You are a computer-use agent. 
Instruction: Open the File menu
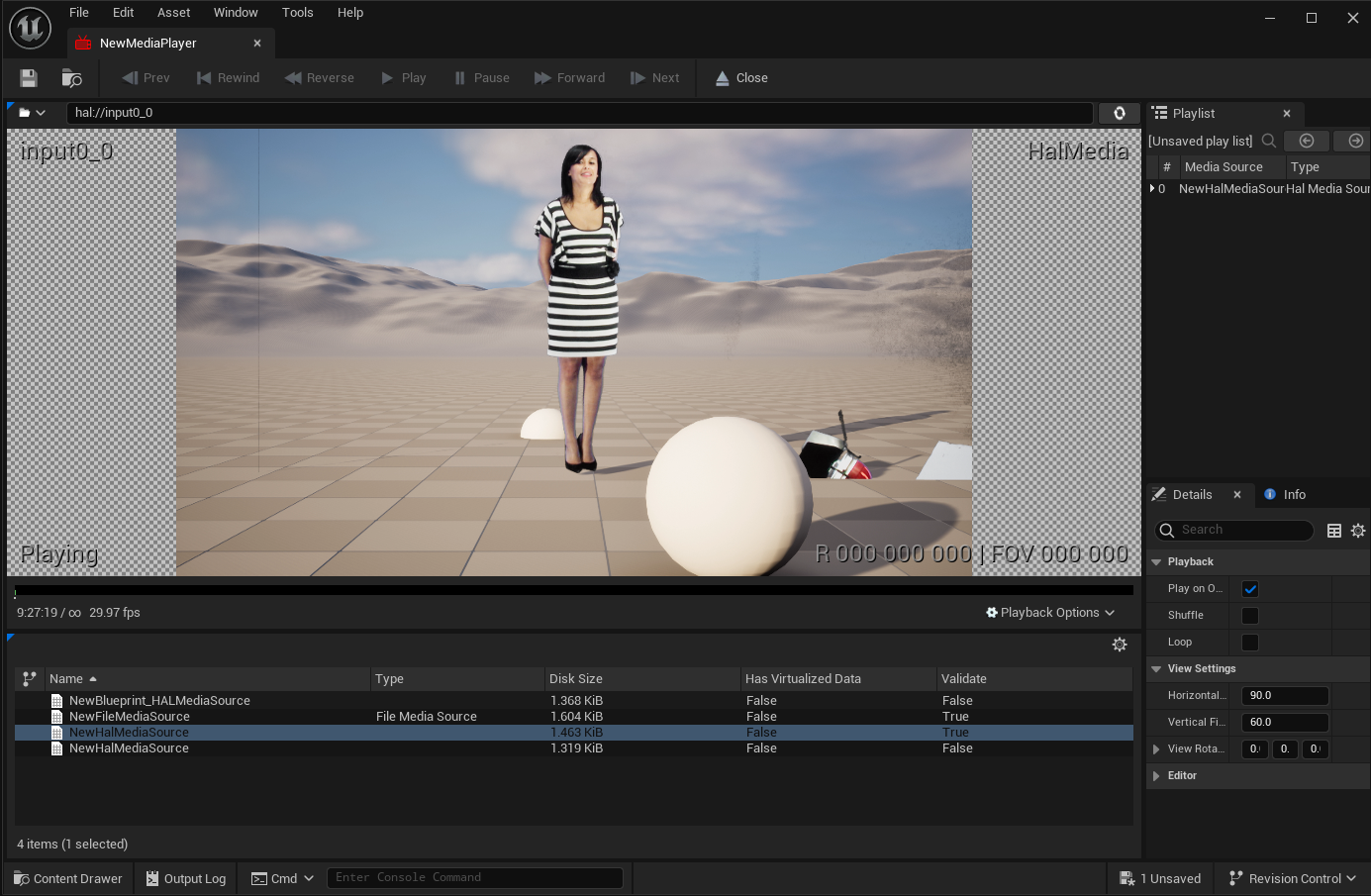point(79,13)
